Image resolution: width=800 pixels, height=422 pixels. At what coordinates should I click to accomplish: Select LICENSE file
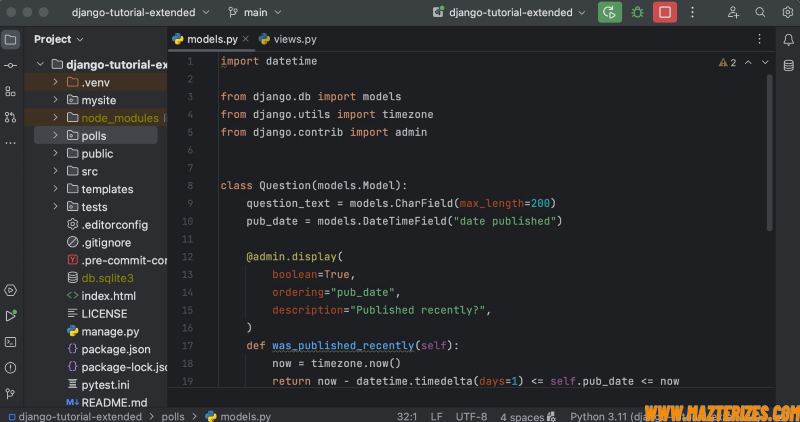point(97,314)
